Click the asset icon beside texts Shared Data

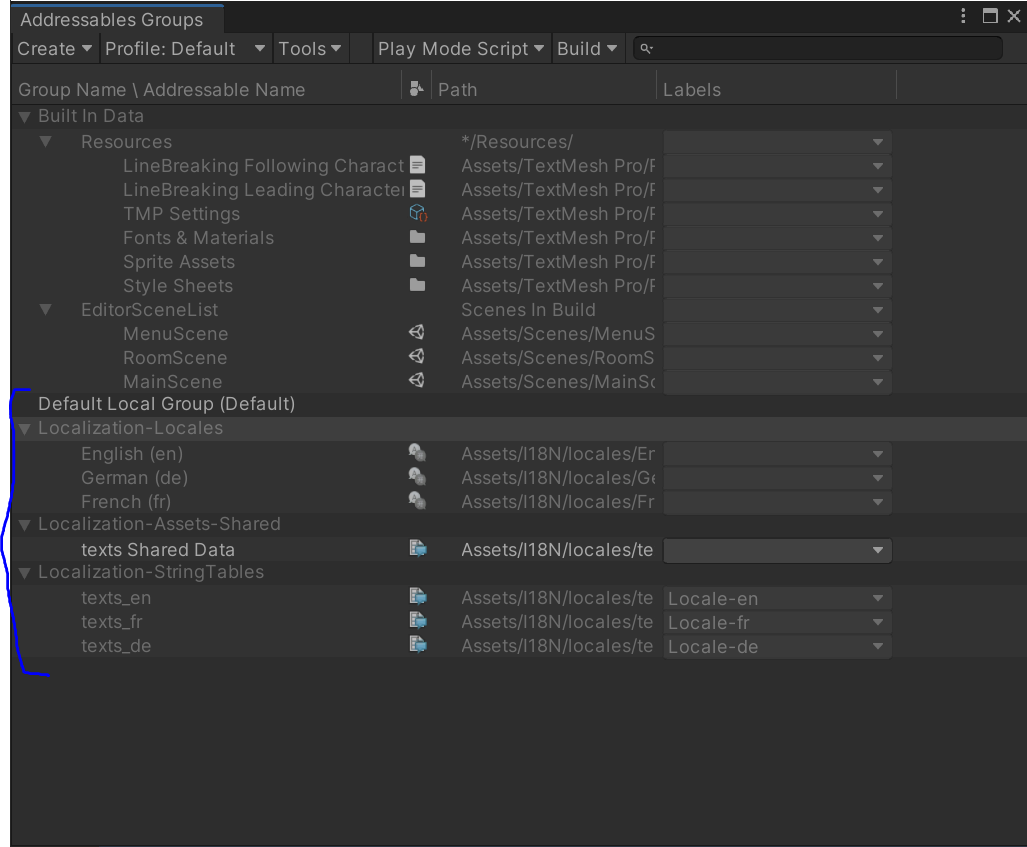[417, 548]
